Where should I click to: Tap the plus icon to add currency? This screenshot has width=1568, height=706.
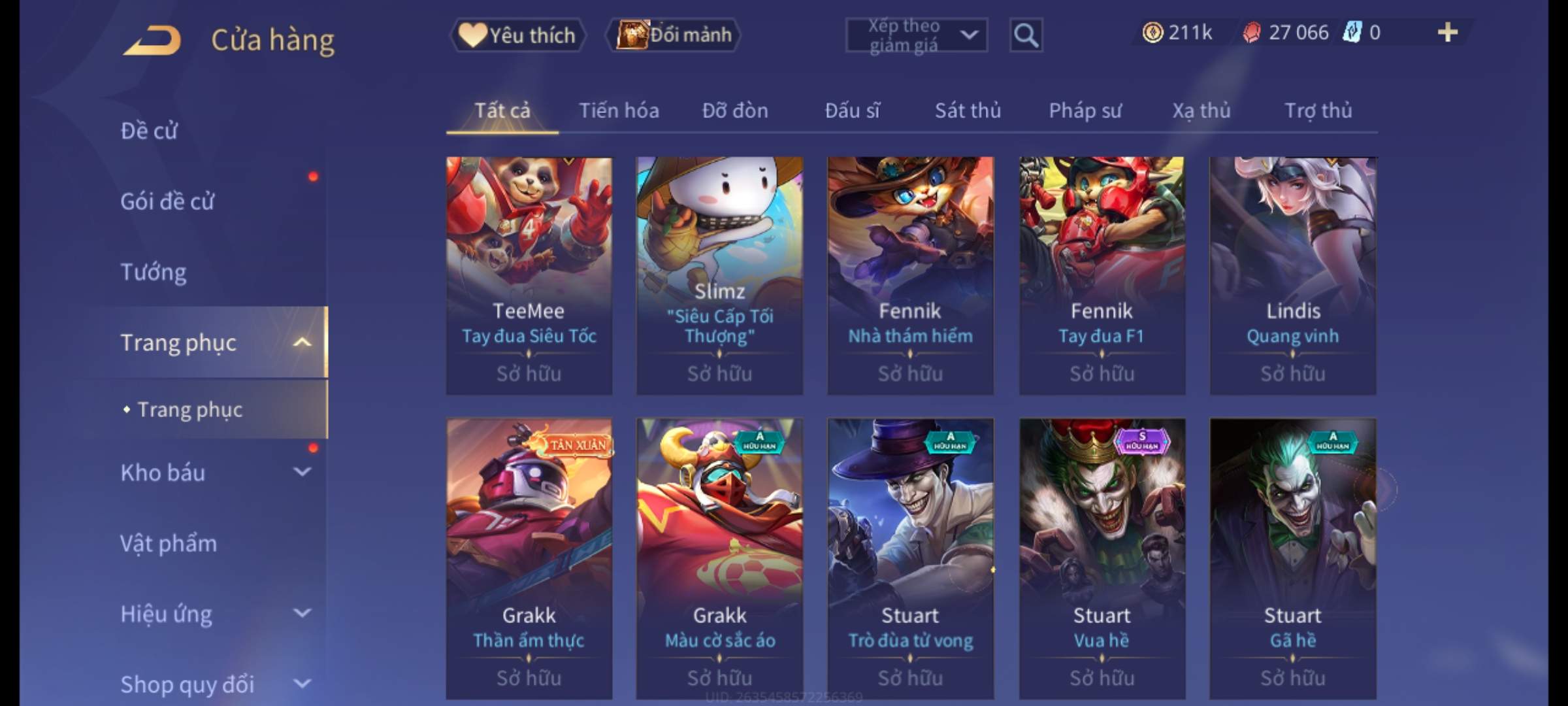1447,33
